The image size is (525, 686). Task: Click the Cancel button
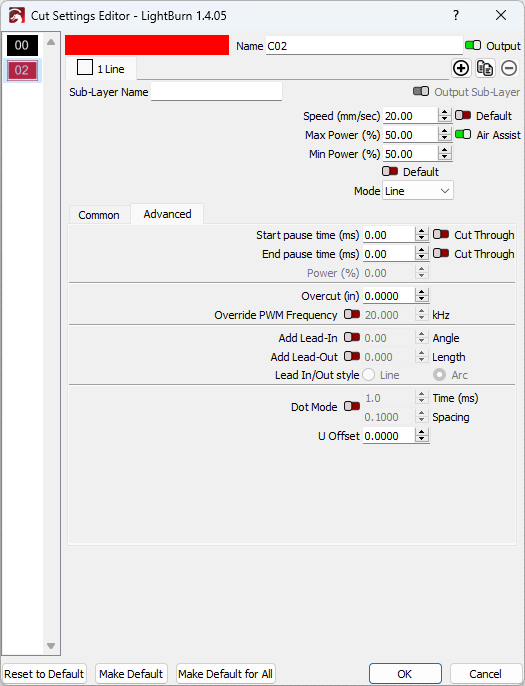[485, 674]
